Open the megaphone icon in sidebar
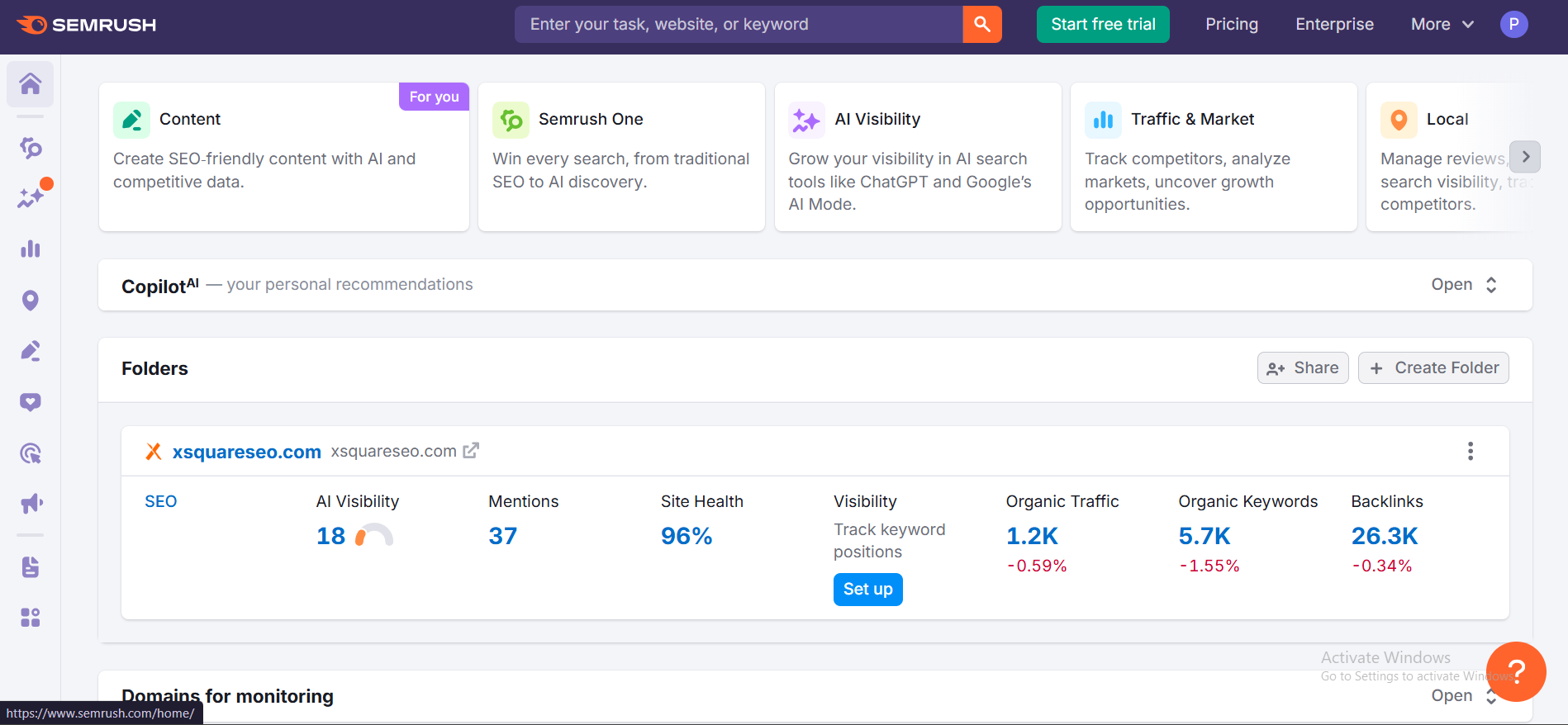The width and height of the screenshot is (1568, 725). (31, 504)
